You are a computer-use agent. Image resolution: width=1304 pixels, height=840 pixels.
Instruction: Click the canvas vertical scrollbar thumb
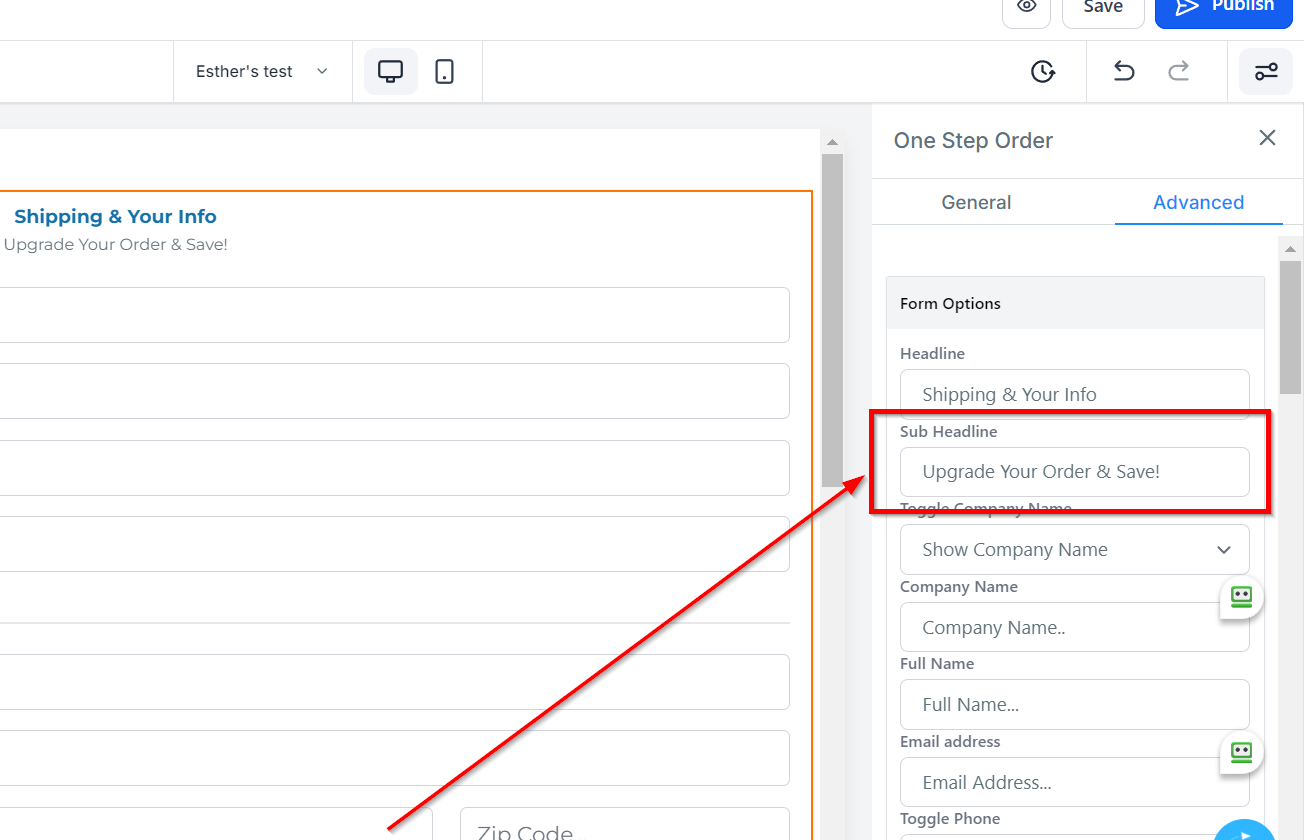coord(832,320)
